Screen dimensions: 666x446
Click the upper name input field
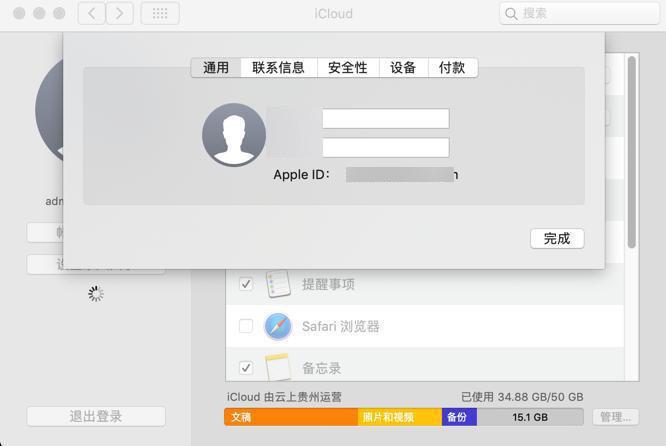coord(386,119)
